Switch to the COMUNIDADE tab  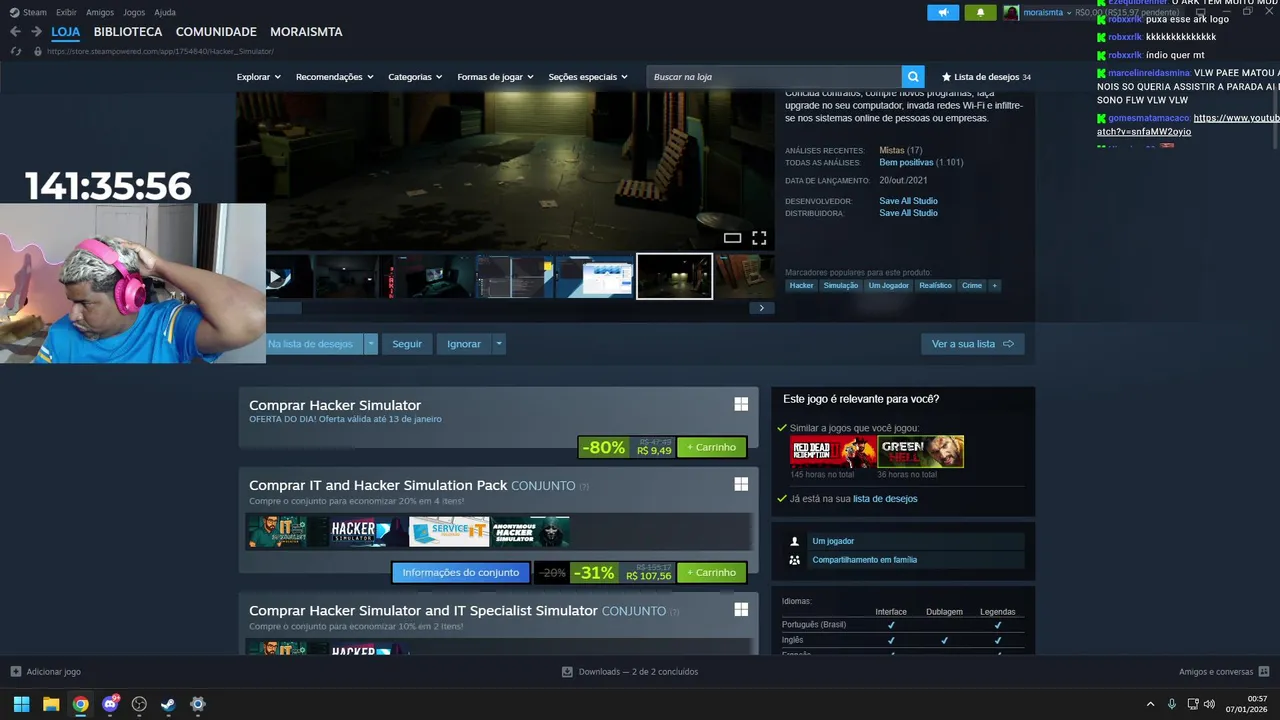pos(216,32)
